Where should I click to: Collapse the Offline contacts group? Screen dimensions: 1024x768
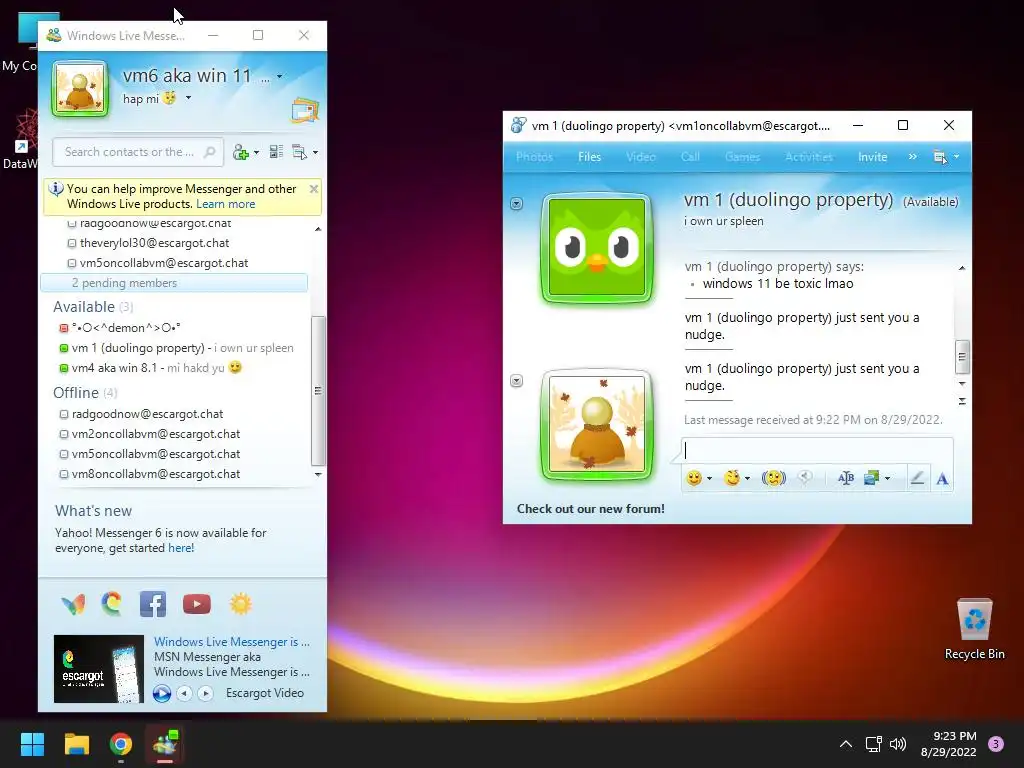[x=76, y=393]
